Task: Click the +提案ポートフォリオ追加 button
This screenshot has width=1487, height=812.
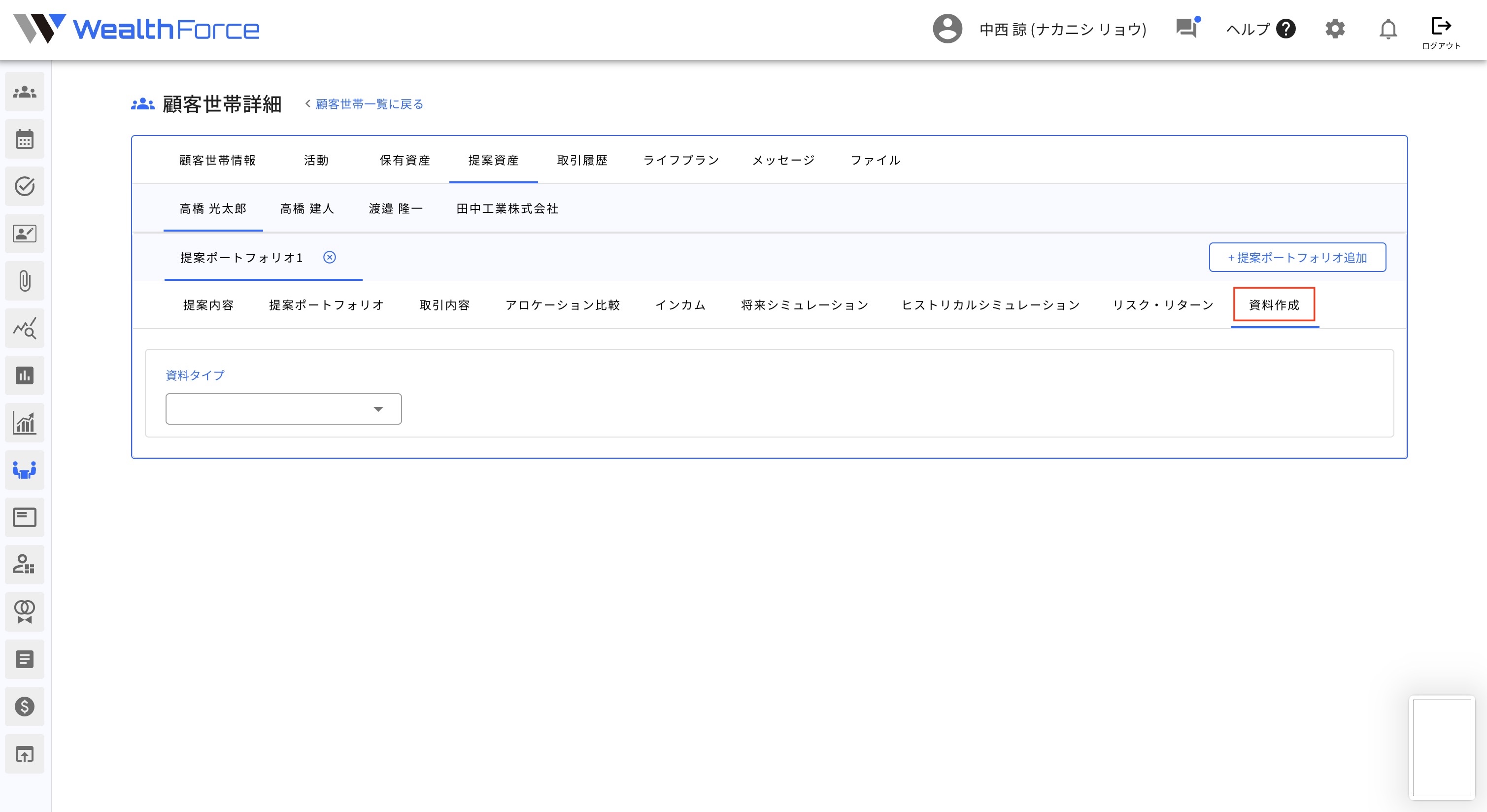Action: (1297, 257)
